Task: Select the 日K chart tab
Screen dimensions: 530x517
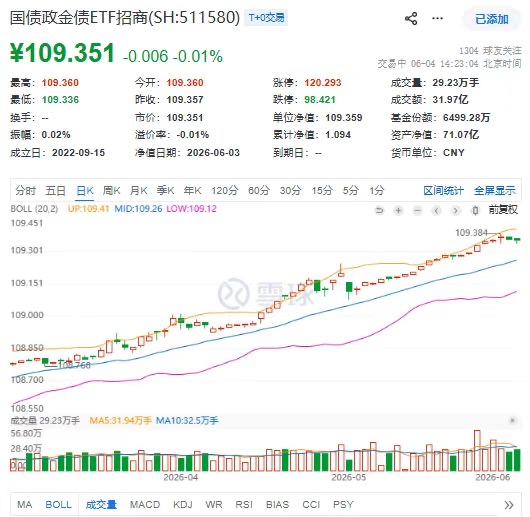Action: click(85, 191)
